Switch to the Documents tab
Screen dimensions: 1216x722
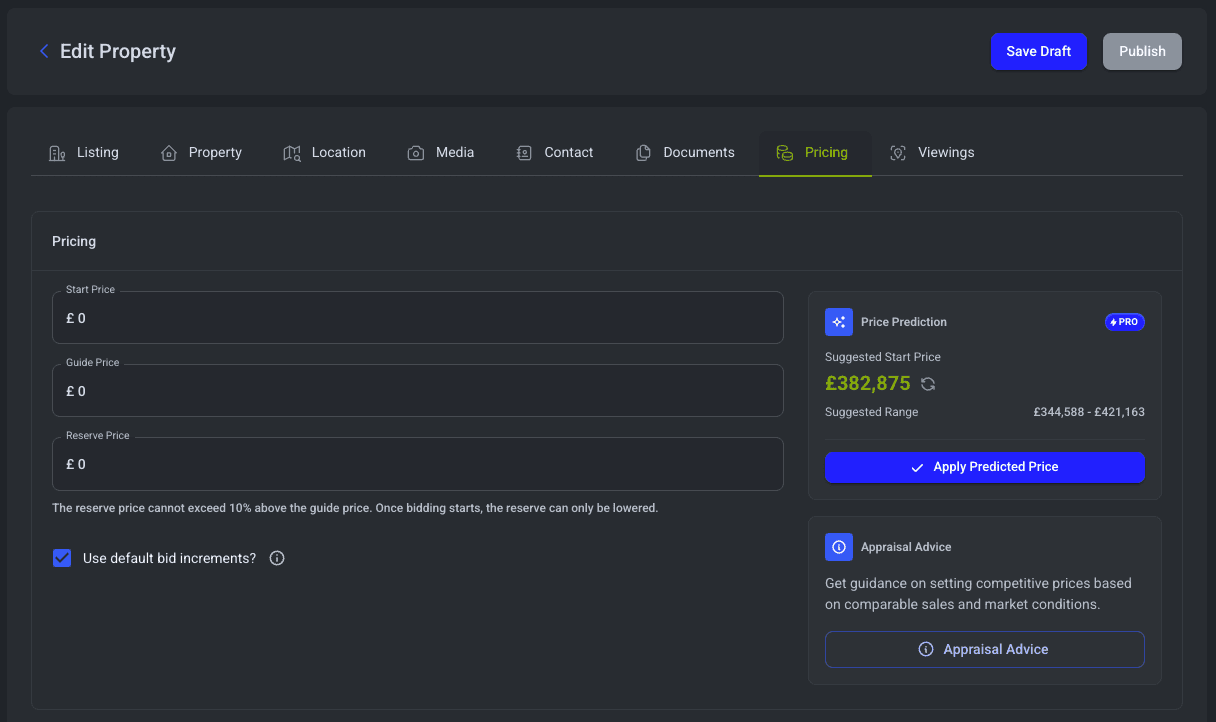(685, 153)
